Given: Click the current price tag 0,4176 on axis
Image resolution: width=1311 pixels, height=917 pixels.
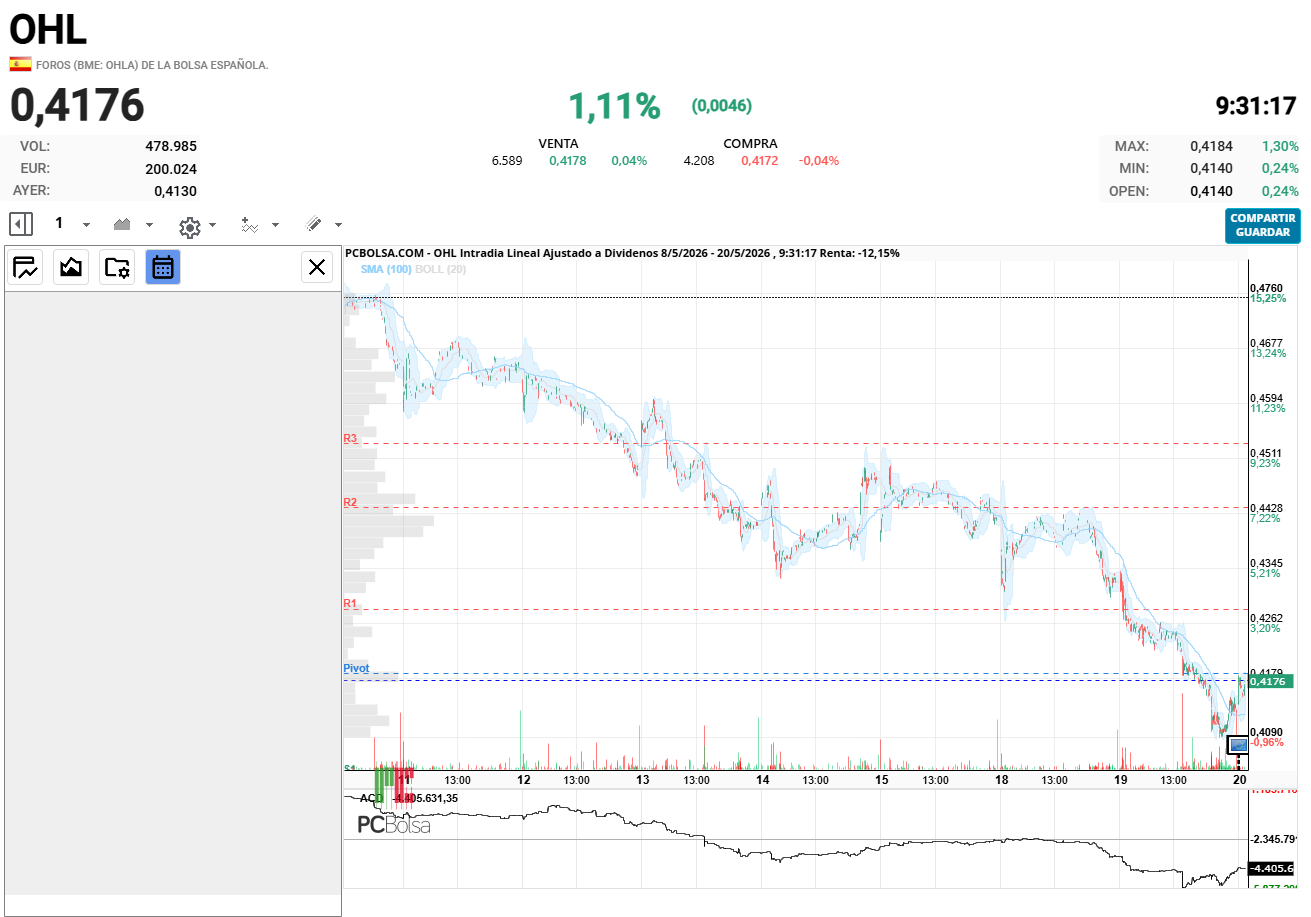Looking at the screenshot, I should tap(1270, 681).
